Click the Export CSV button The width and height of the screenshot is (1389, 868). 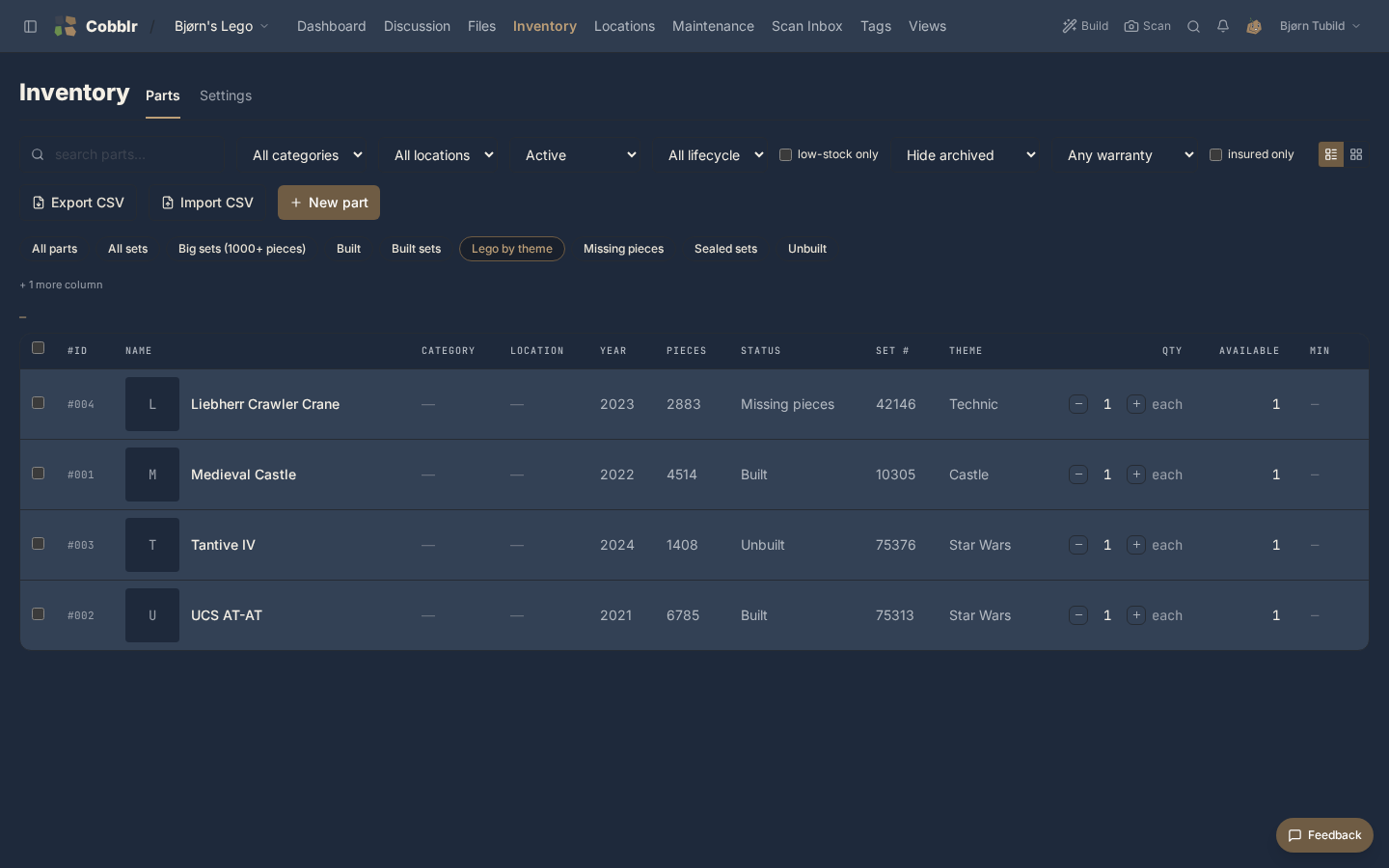(x=78, y=203)
